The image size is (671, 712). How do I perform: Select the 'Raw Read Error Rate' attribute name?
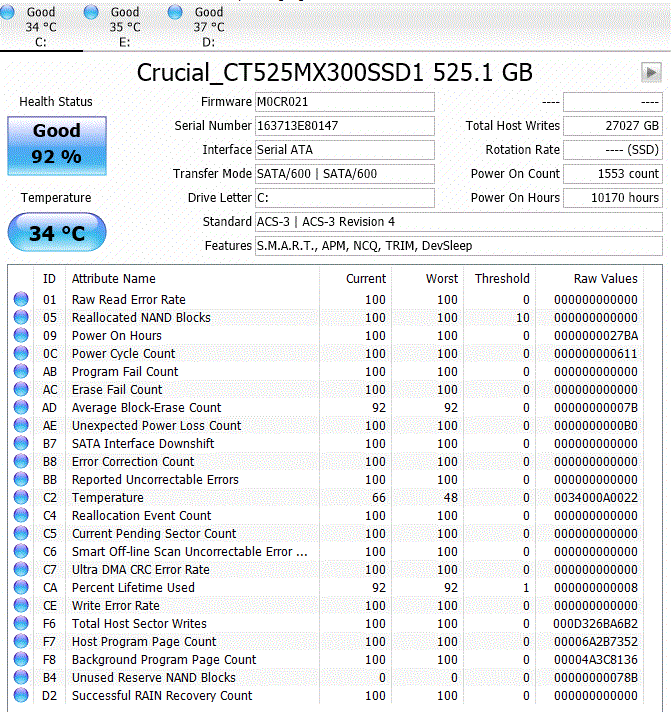pyautogui.click(x=128, y=300)
